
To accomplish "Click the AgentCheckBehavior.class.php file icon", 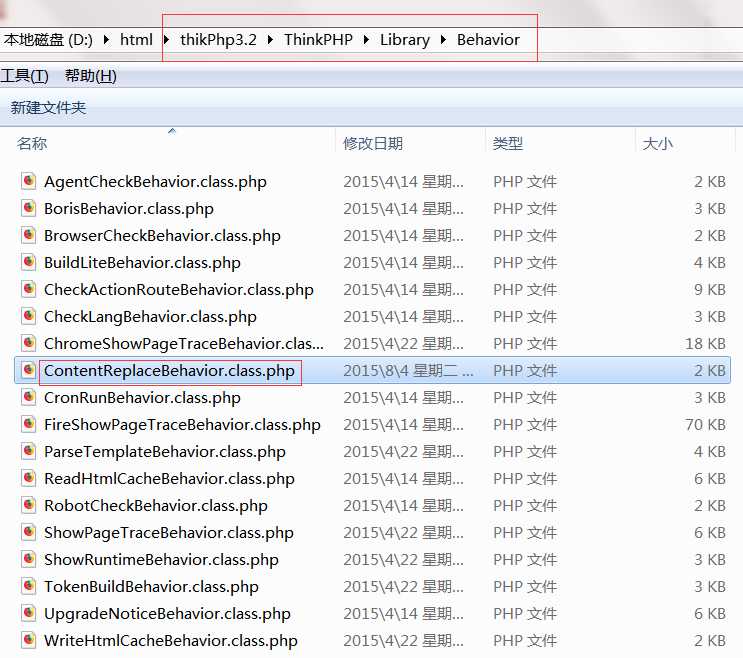I will [28, 180].
